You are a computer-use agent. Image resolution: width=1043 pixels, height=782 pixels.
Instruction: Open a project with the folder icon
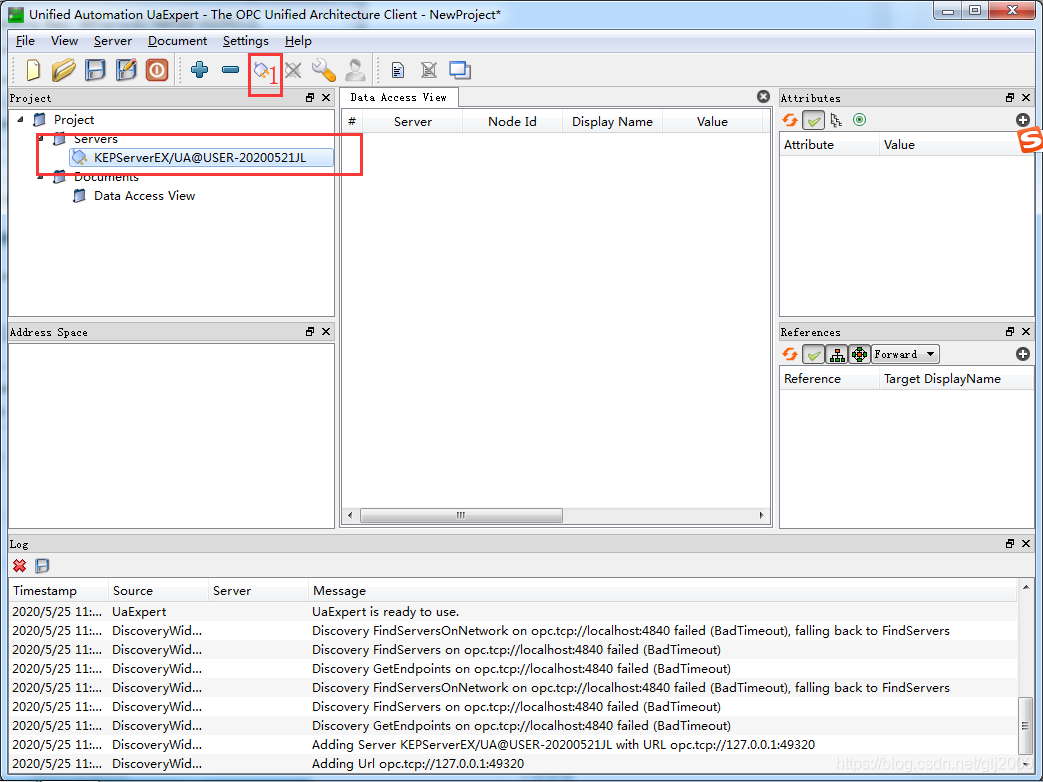click(64, 70)
